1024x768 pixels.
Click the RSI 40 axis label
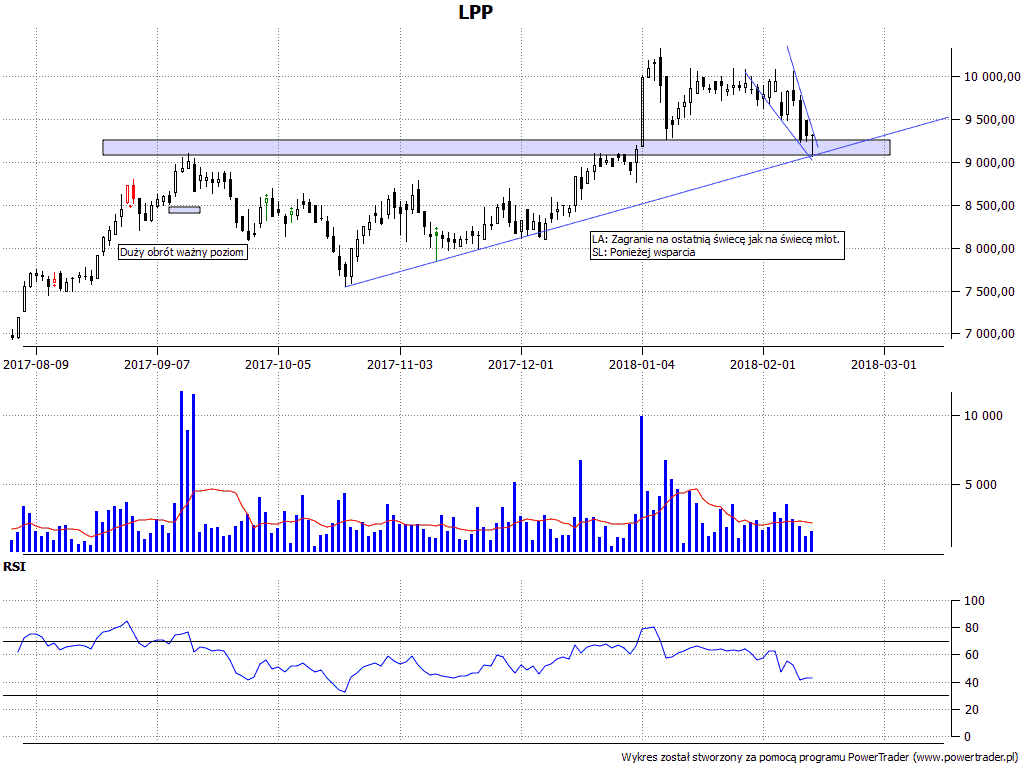tap(972, 682)
